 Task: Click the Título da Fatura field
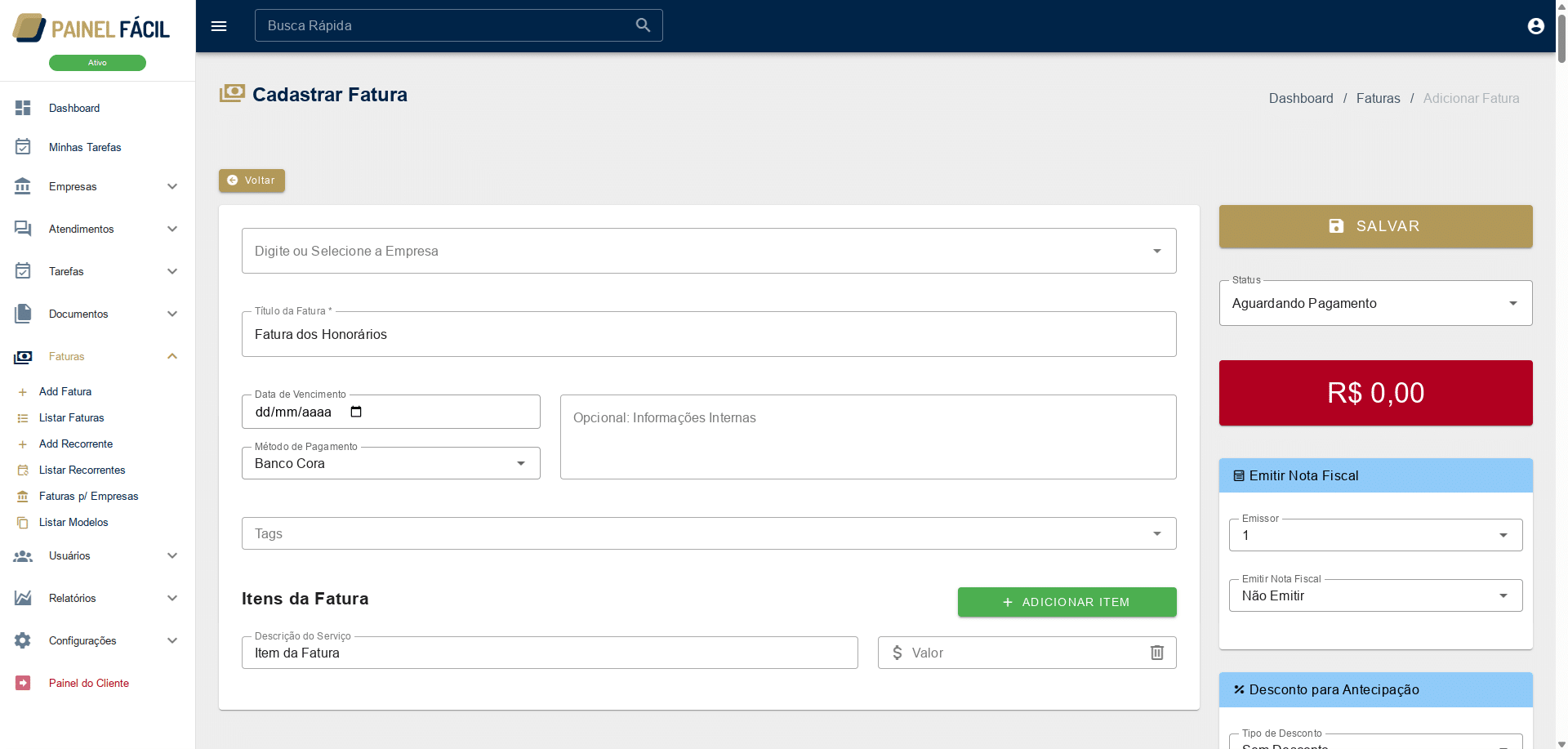708,334
